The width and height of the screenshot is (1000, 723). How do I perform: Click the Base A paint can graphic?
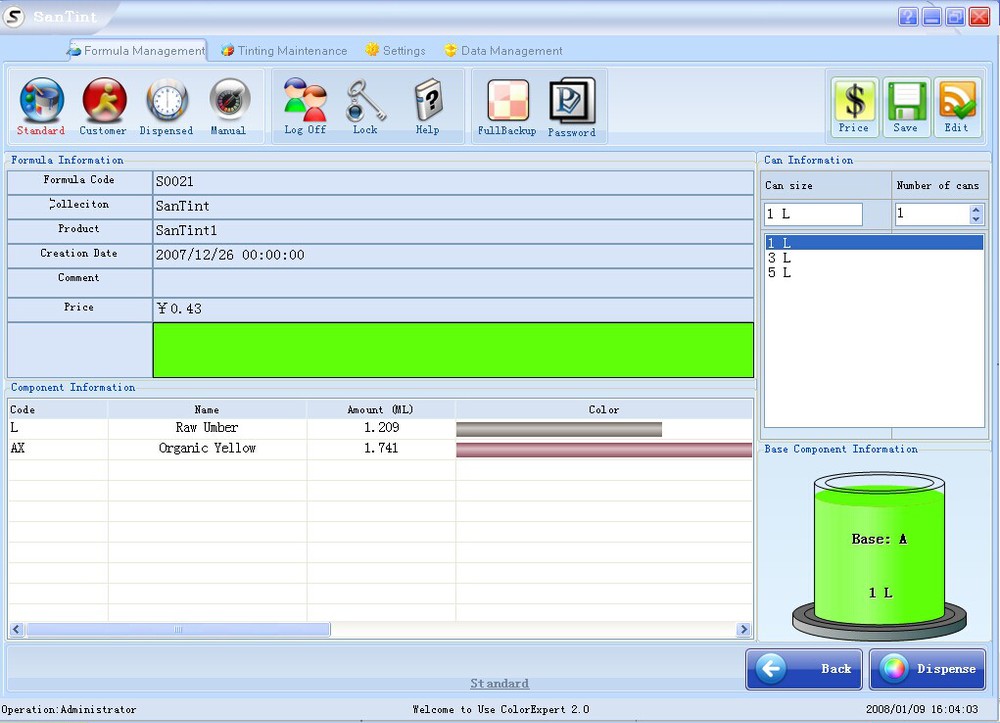click(x=879, y=555)
